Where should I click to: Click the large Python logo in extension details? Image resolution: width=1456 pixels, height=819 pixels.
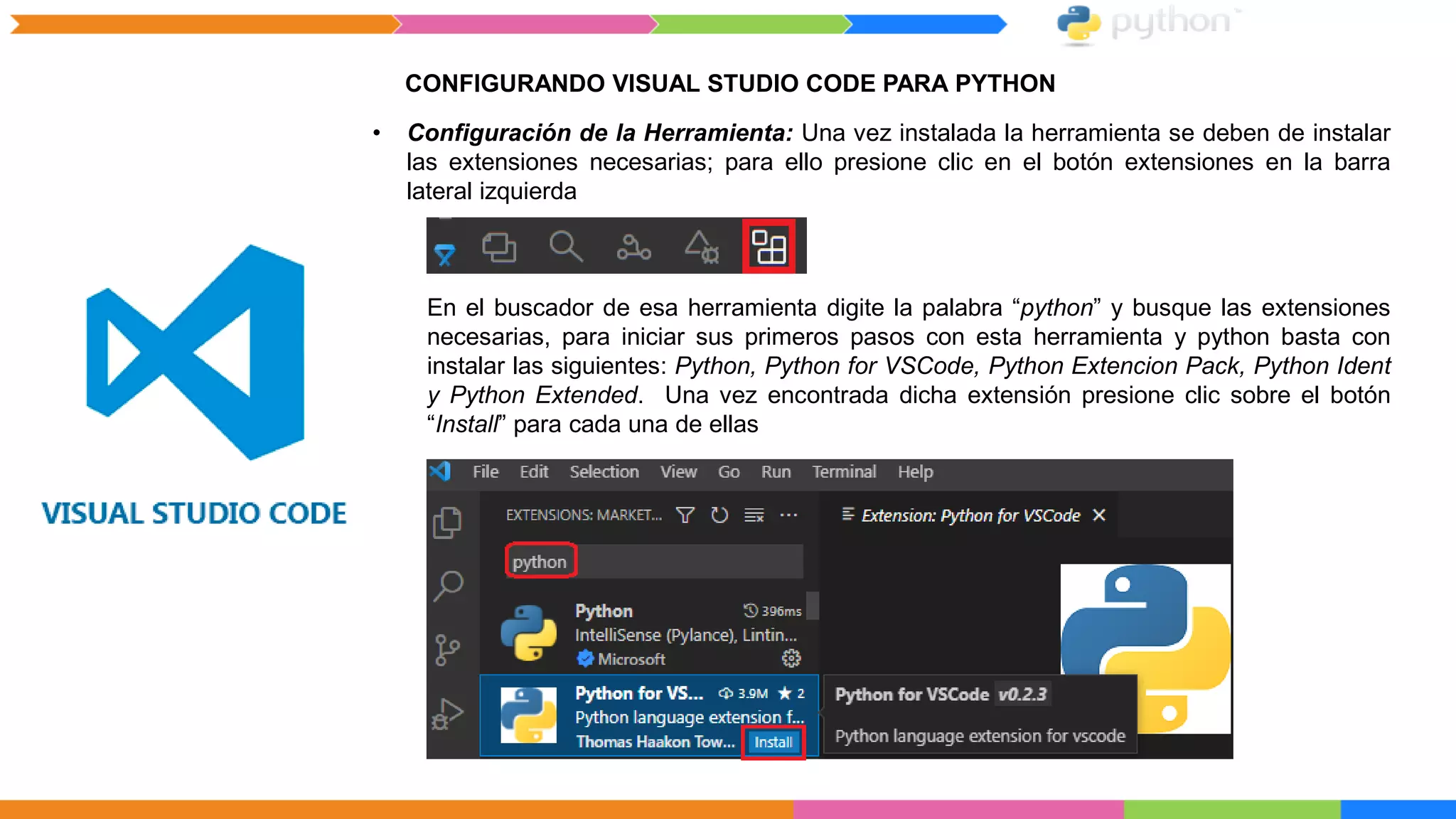pyautogui.click(x=1145, y=648)
